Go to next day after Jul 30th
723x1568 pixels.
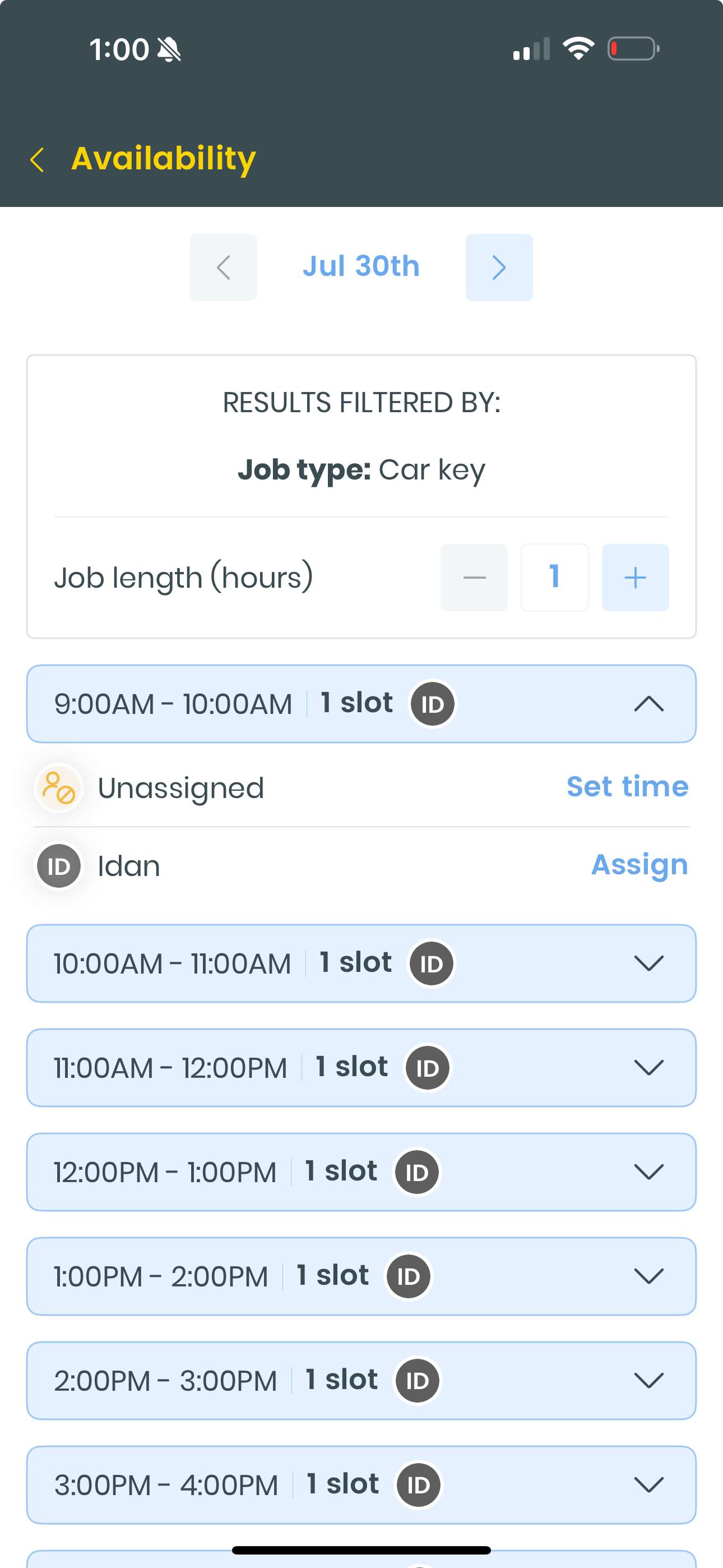point(499,267)
